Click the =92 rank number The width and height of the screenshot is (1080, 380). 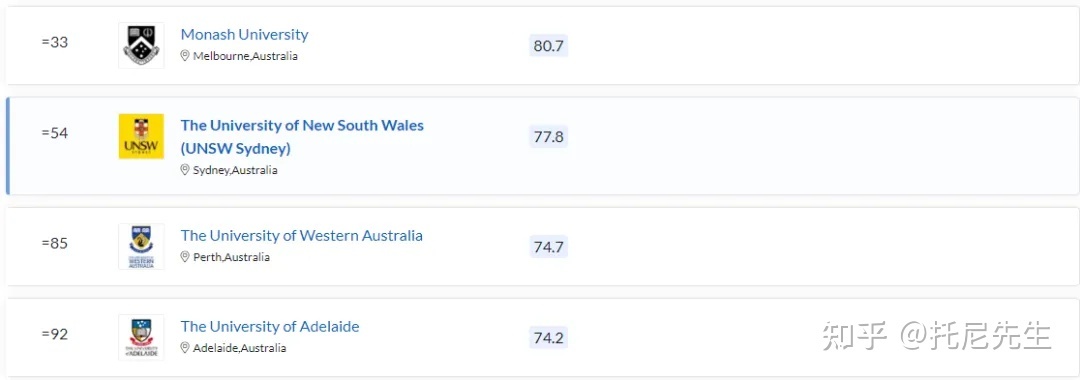pos(54,335)
